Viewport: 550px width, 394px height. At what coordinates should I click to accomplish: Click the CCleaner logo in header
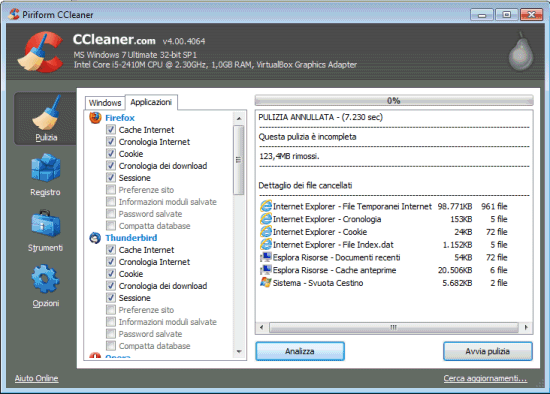tap(40, 52)
